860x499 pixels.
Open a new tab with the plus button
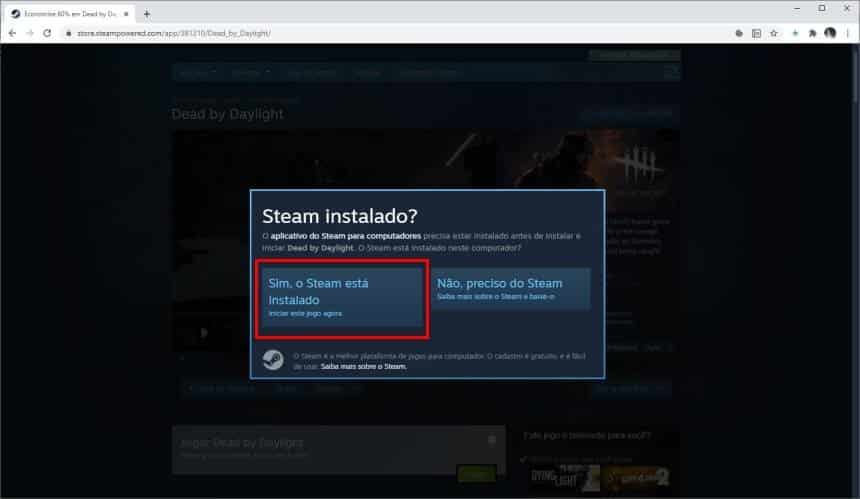(x=146, y=14)
